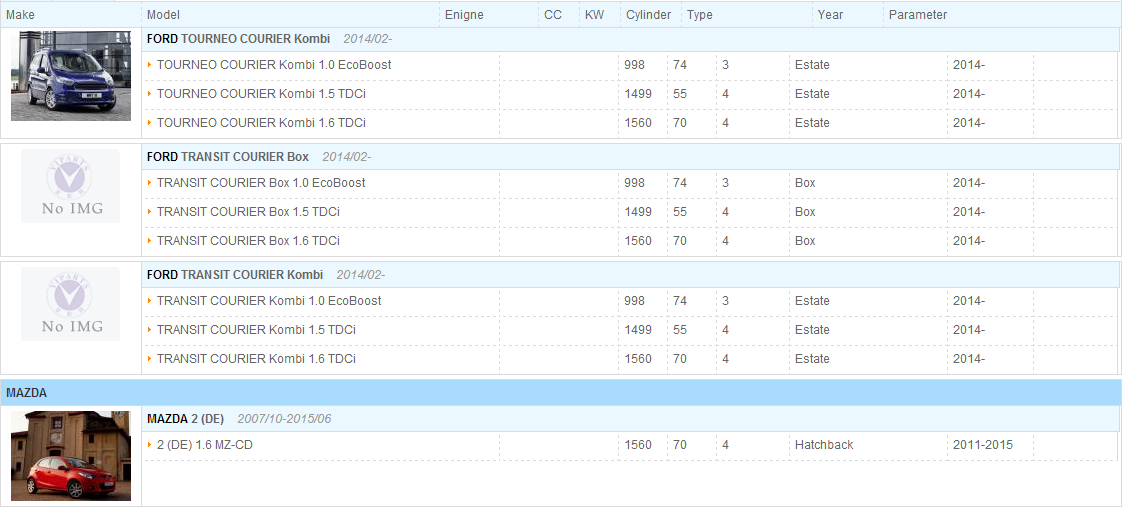Select TOURNEO COURIER Kombi 1.5 TDCi

(x=262, y=94)
